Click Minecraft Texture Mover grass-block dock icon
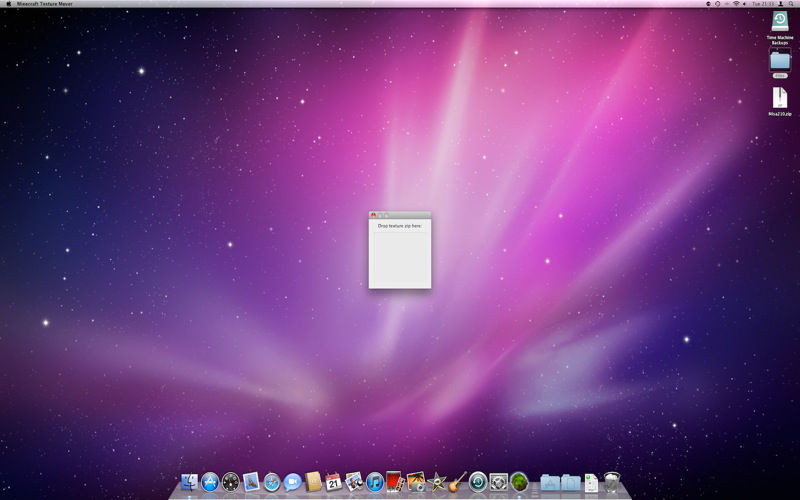Image resolution: width=800 pixels, height=500 pixels. point(519,482)
